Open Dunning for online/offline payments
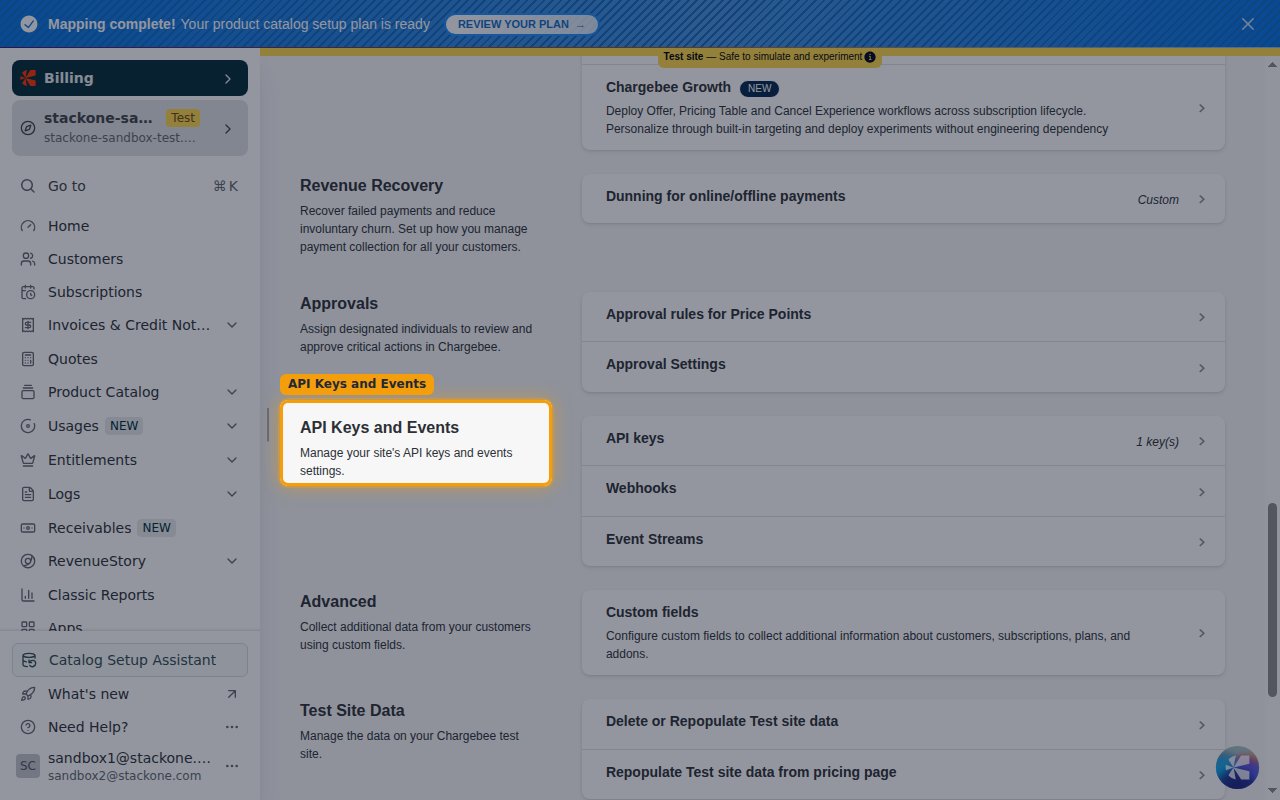1280x800 pixels. click(x=903, y=199)
